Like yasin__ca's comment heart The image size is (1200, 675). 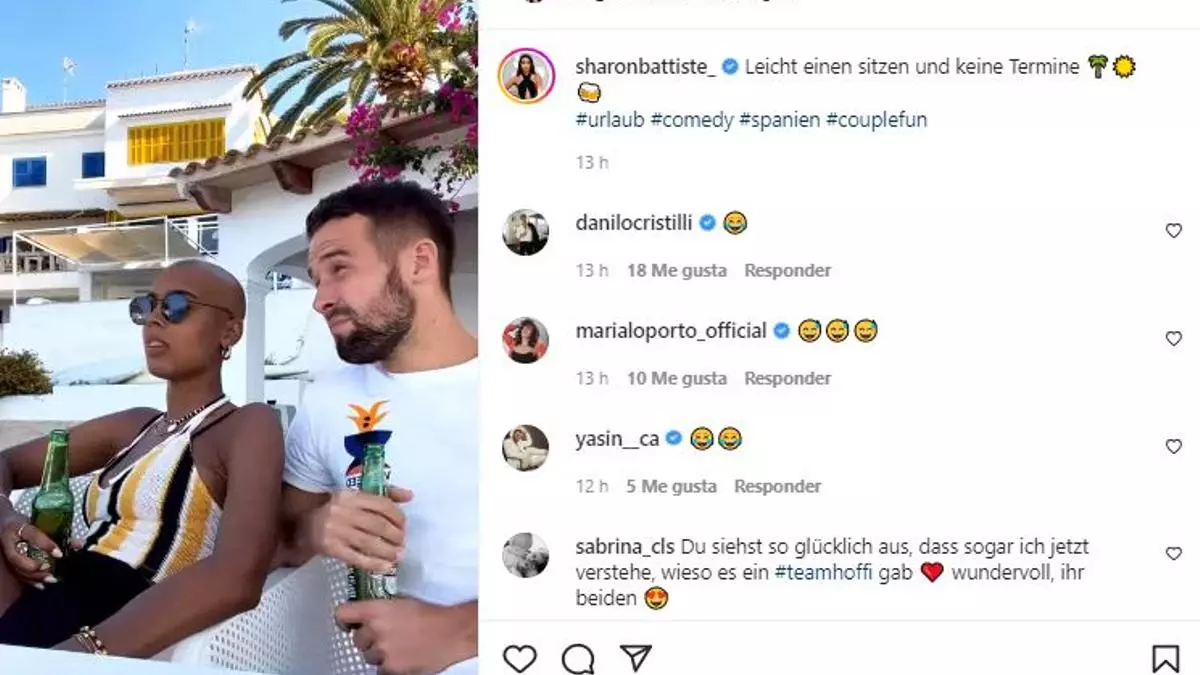(1174, 447)
